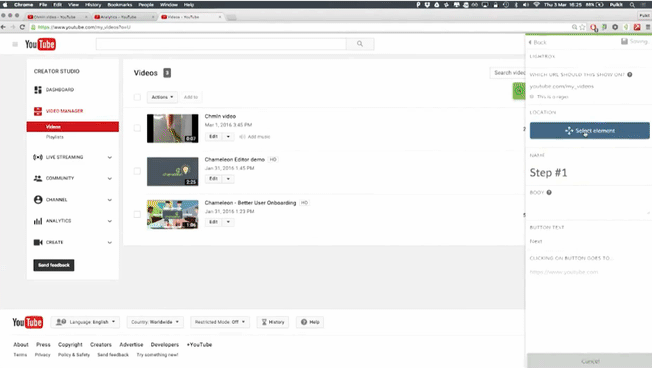Open the YouTube hamburger guide menu
The width and height of the screenshot is (652, 368).
(15, 44)
